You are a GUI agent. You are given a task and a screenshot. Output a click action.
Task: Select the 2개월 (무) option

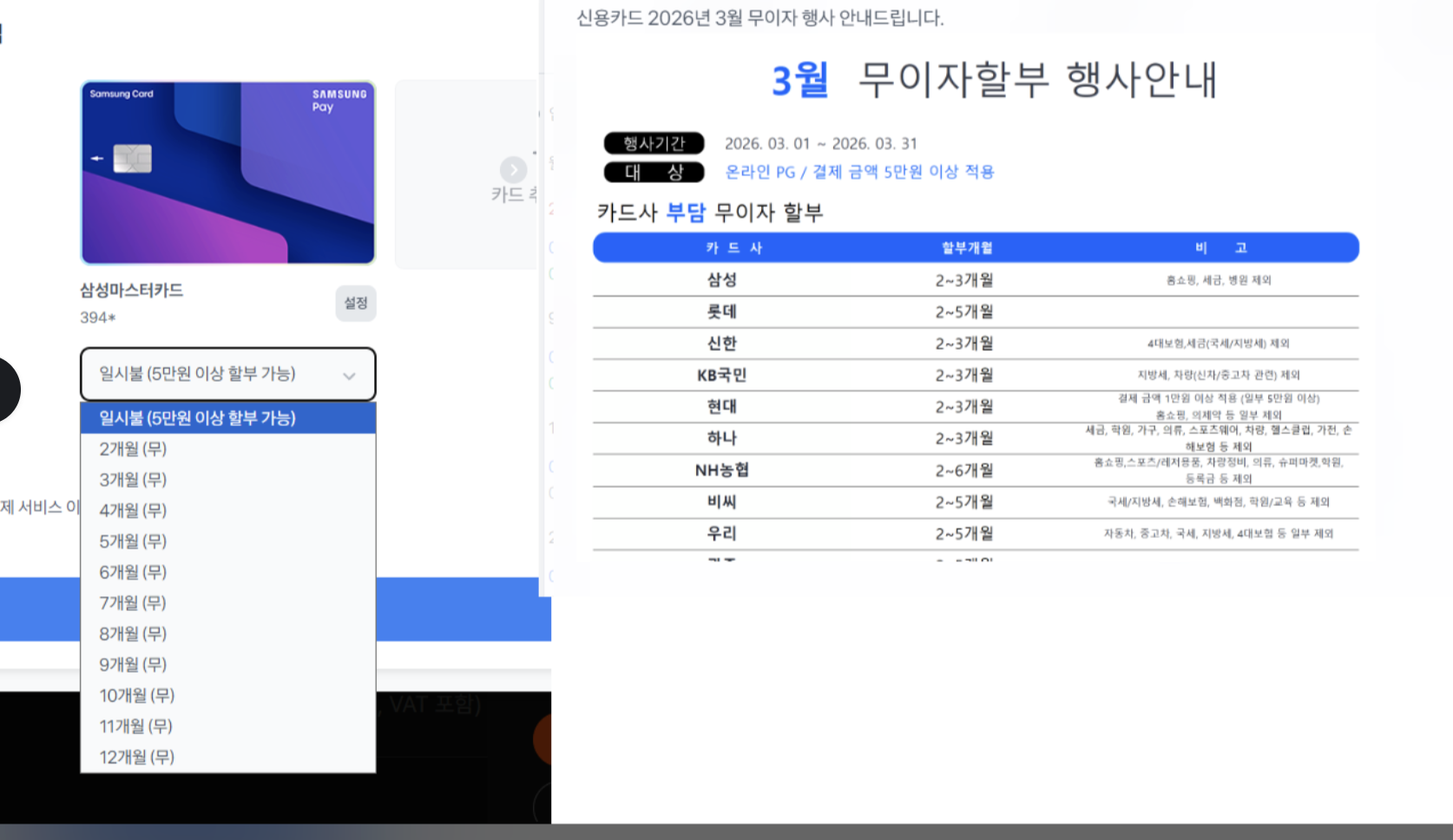pyautogui.click(x=228, y=449)
